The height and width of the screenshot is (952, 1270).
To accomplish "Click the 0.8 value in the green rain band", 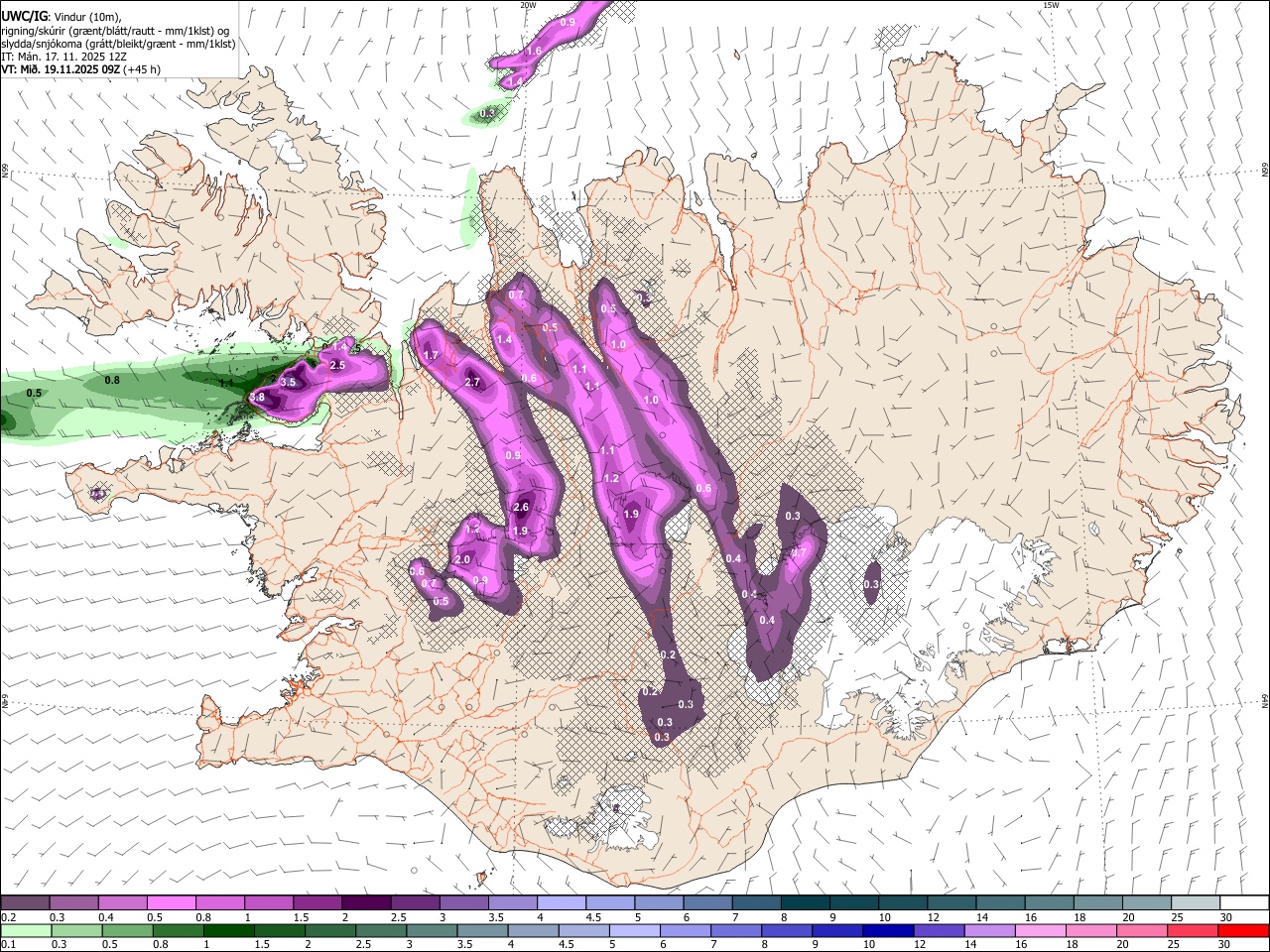I will [x=113, y=380].
